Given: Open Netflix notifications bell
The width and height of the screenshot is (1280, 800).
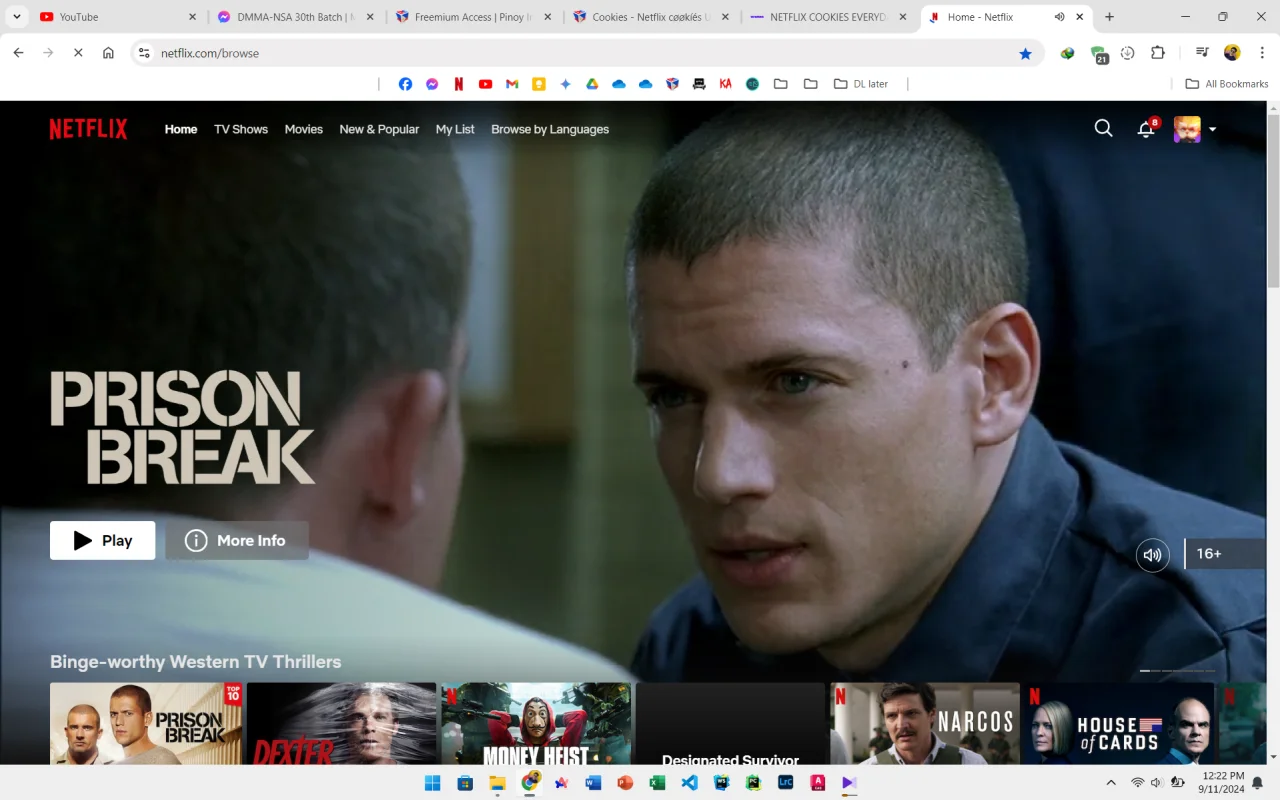Looking at the screenshot, I should (1147, 129).
